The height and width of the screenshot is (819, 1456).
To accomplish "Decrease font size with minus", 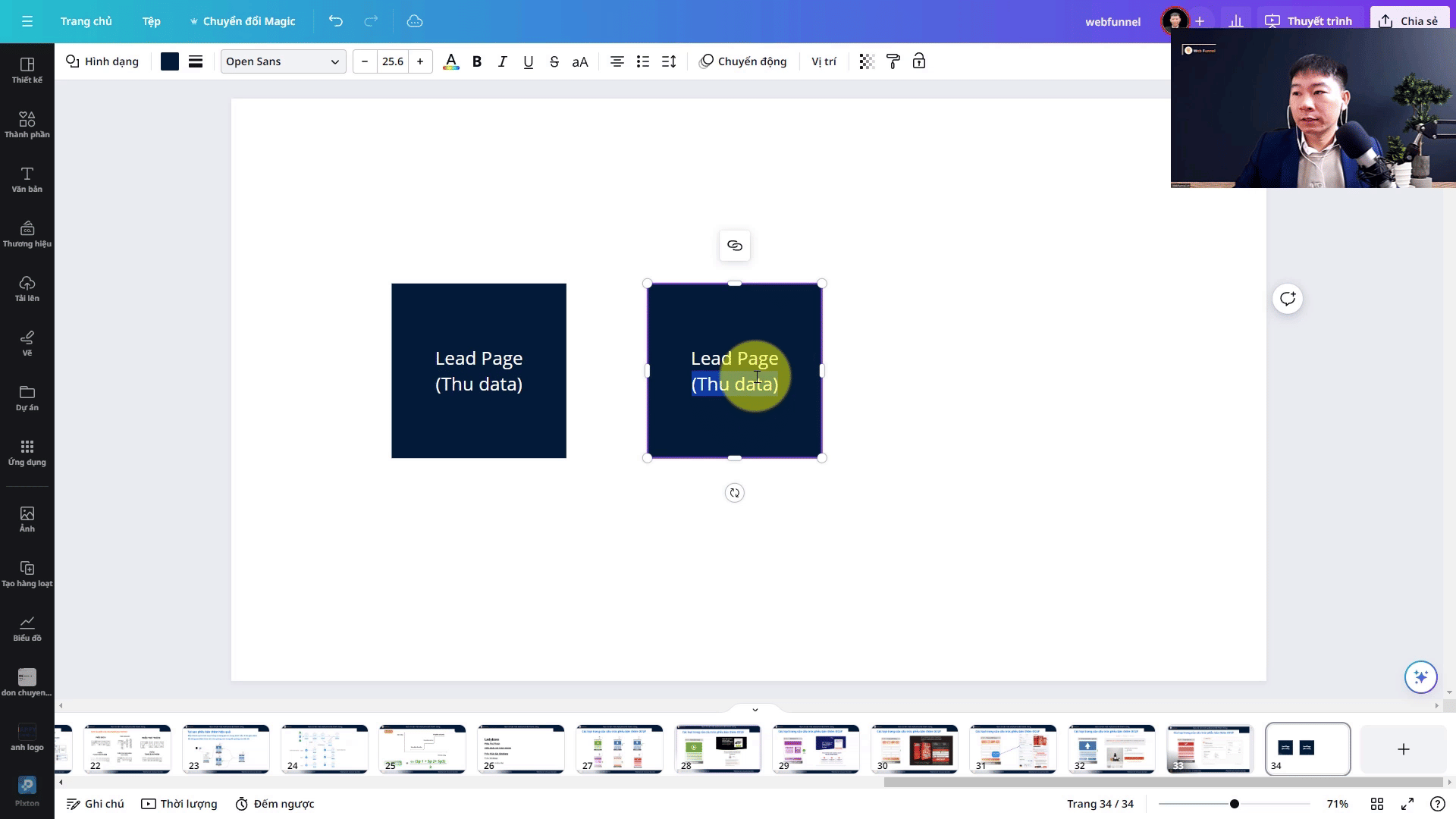I will [365, 61].
